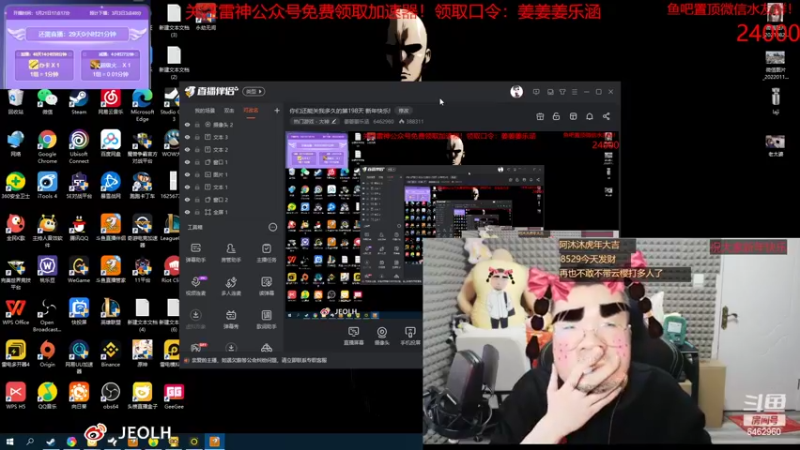Add camera source below the preview
Screen dimensions: 800x450
[x=382, y=336]
